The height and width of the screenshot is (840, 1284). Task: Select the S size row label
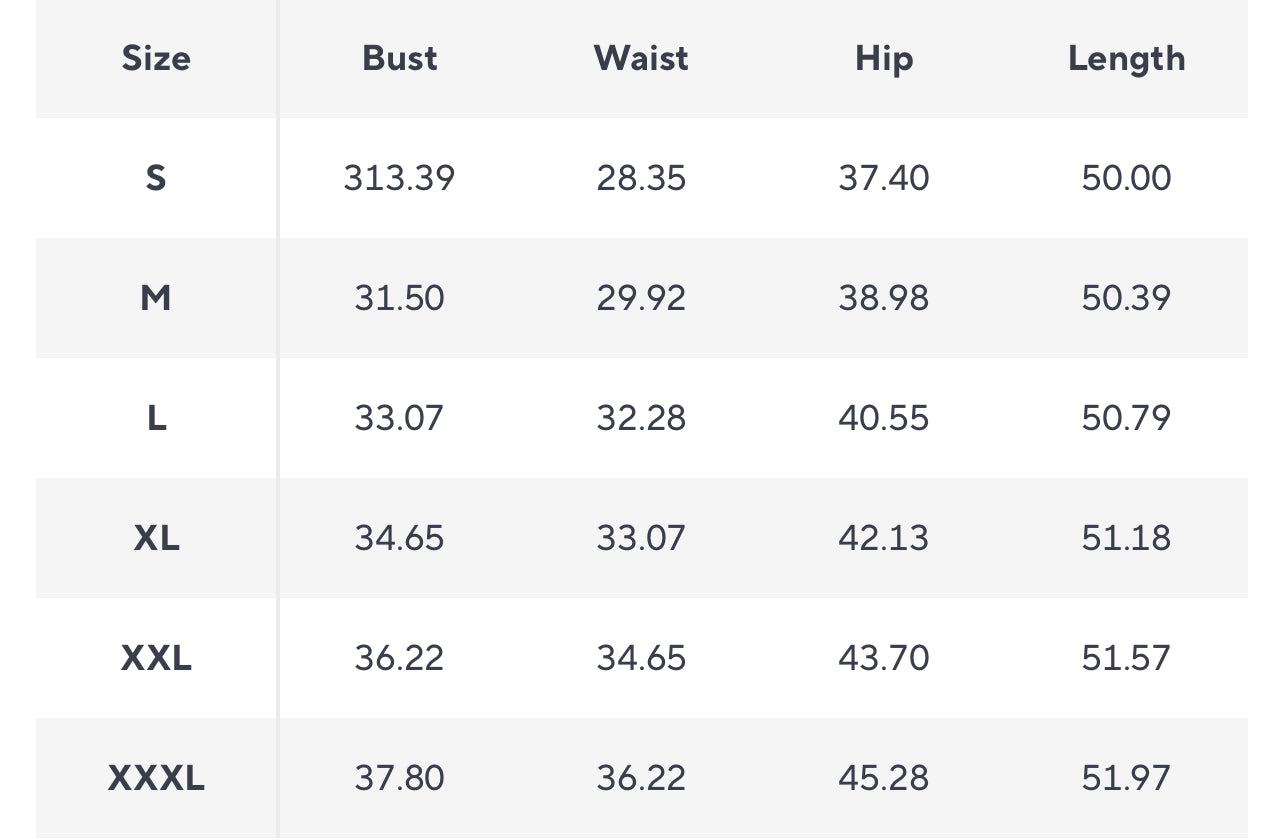point(156,178)
